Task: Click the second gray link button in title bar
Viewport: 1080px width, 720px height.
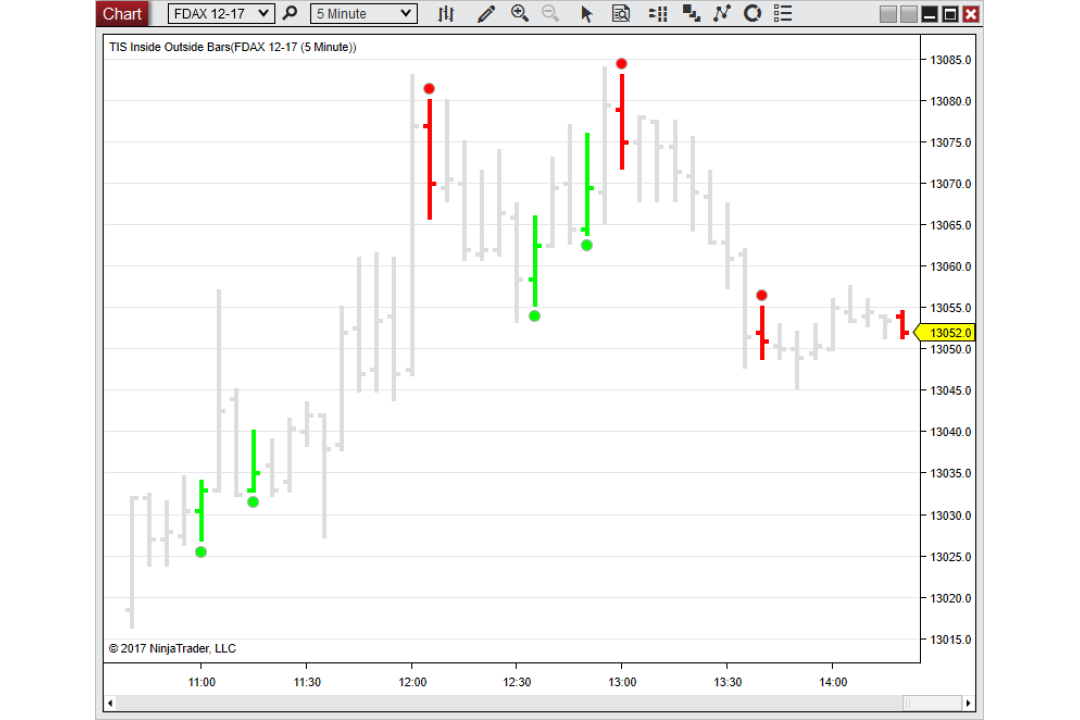Action: tap(909, 14)
